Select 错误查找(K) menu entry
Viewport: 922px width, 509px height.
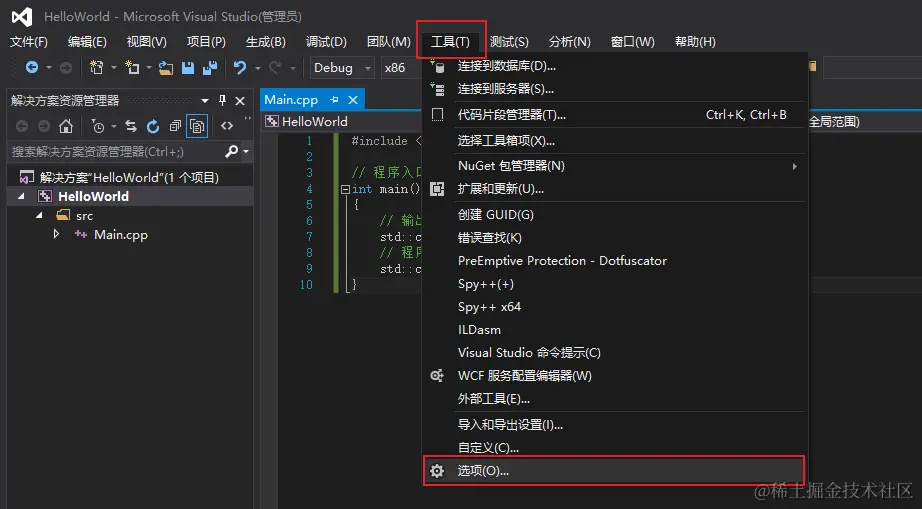coord(613,237)
